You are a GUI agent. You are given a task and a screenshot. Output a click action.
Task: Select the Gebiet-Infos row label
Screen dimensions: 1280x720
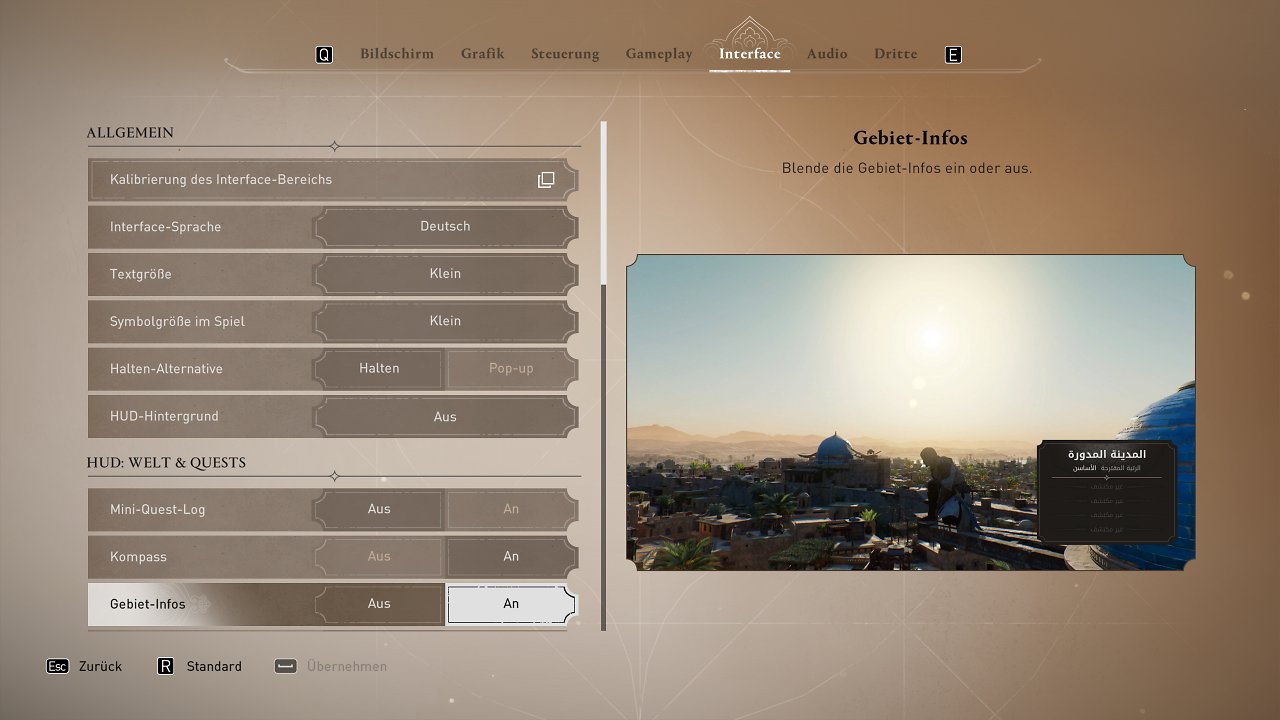point(148,604)
